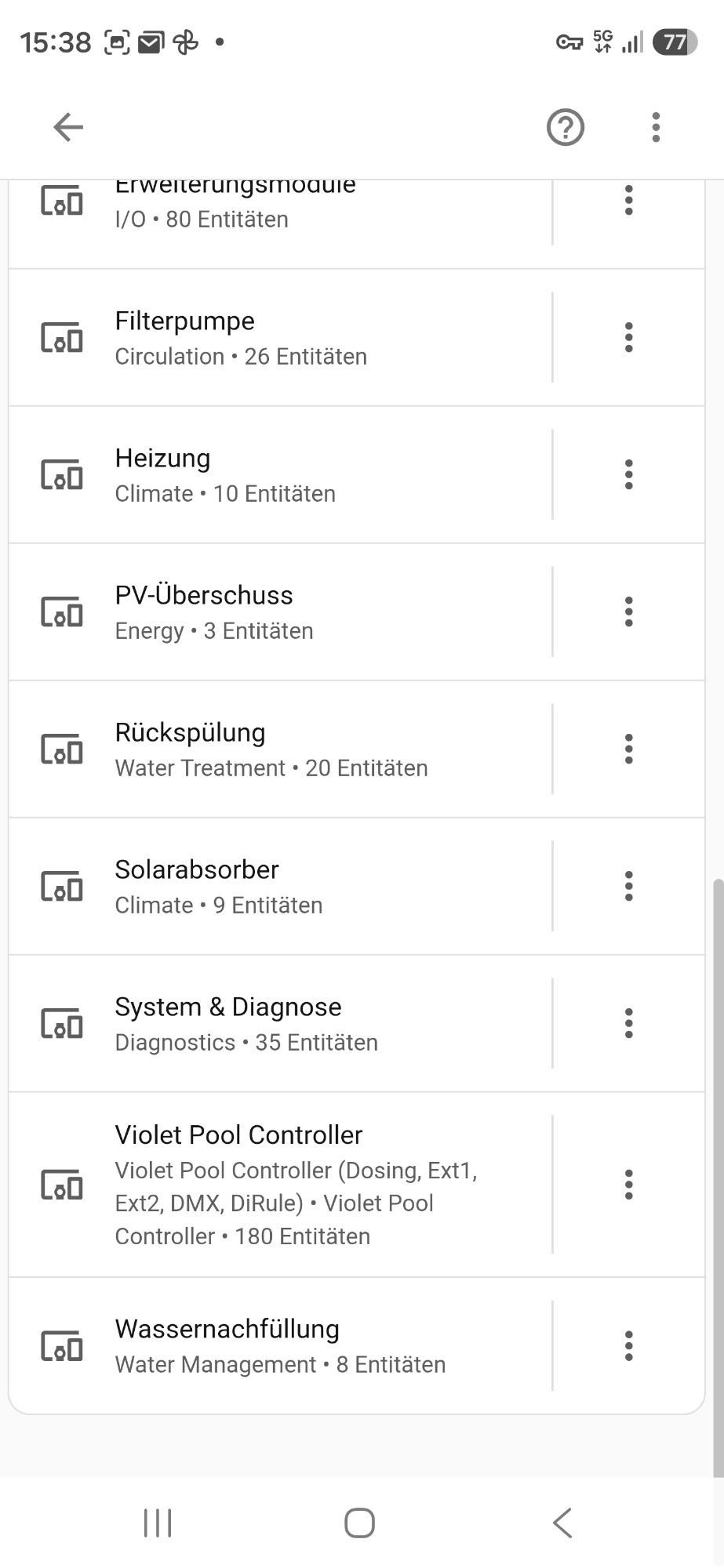
Task: Open the three-dot menu for PV-Überschuss
Action: [x=628, y=612]
